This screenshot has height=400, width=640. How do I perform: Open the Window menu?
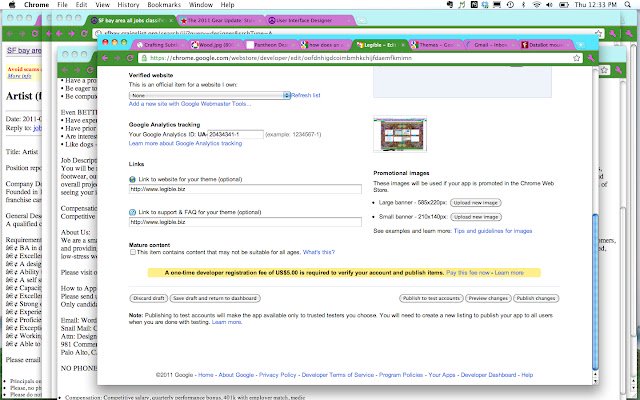(201, 5)
